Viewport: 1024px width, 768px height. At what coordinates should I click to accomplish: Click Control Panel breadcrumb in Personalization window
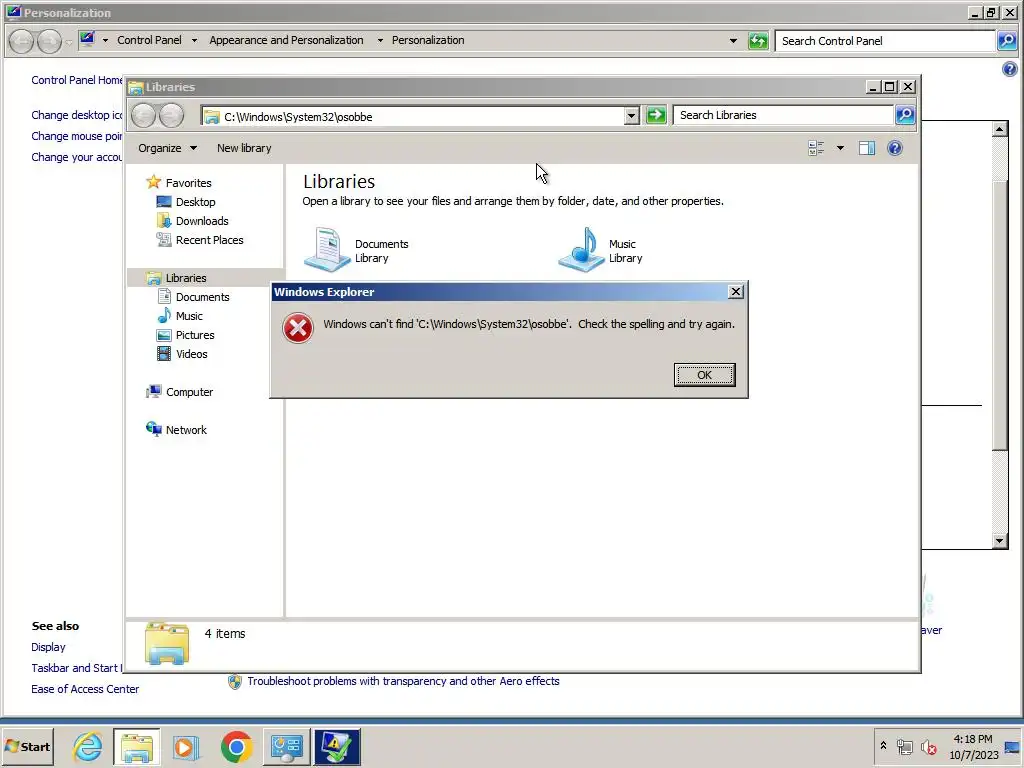click(x=149, y=40)
